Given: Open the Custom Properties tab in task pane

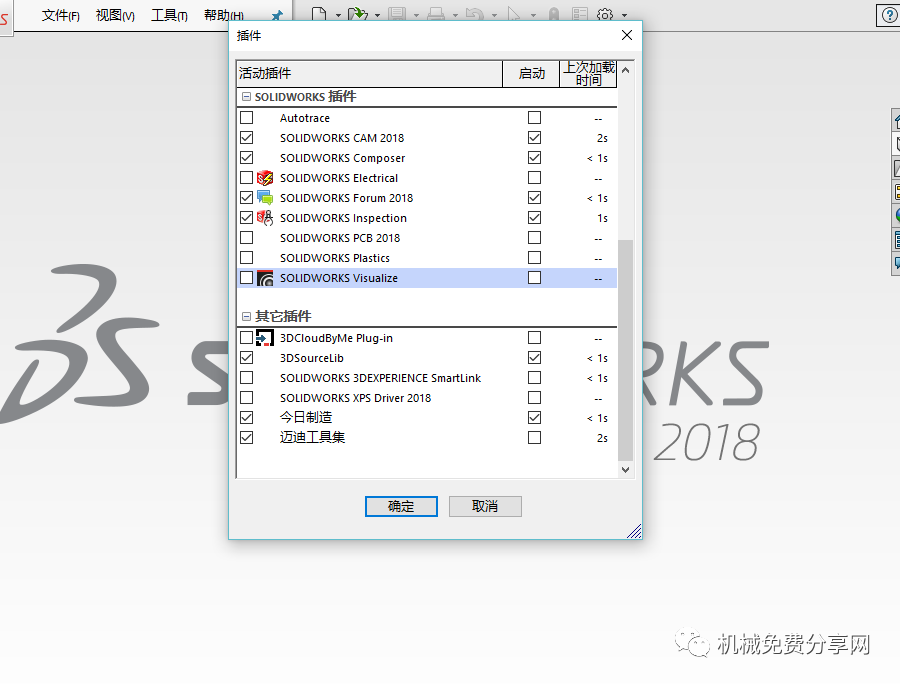Looking at the screenshot, I should pyautogui.click(x=897, y=239).
